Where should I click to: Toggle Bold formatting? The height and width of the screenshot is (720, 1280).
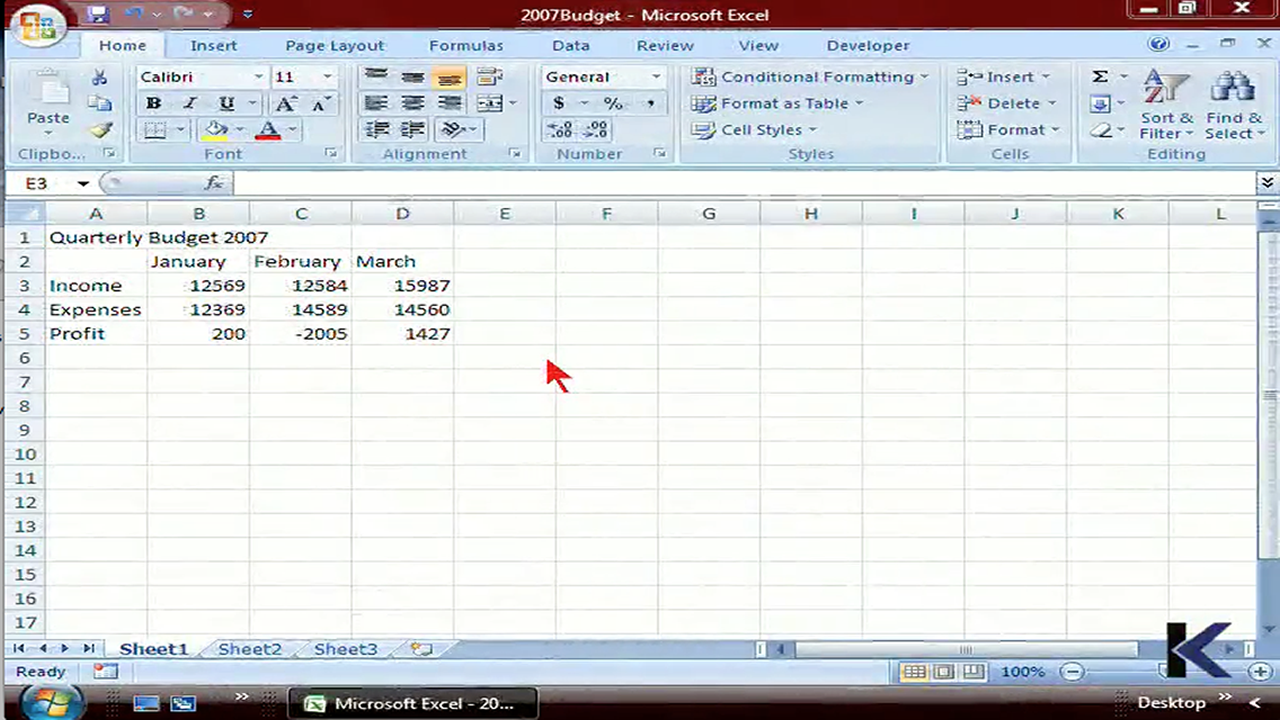153,104
